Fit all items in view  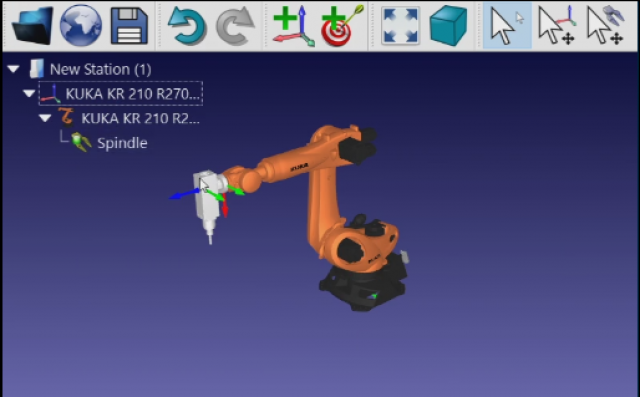400,27
